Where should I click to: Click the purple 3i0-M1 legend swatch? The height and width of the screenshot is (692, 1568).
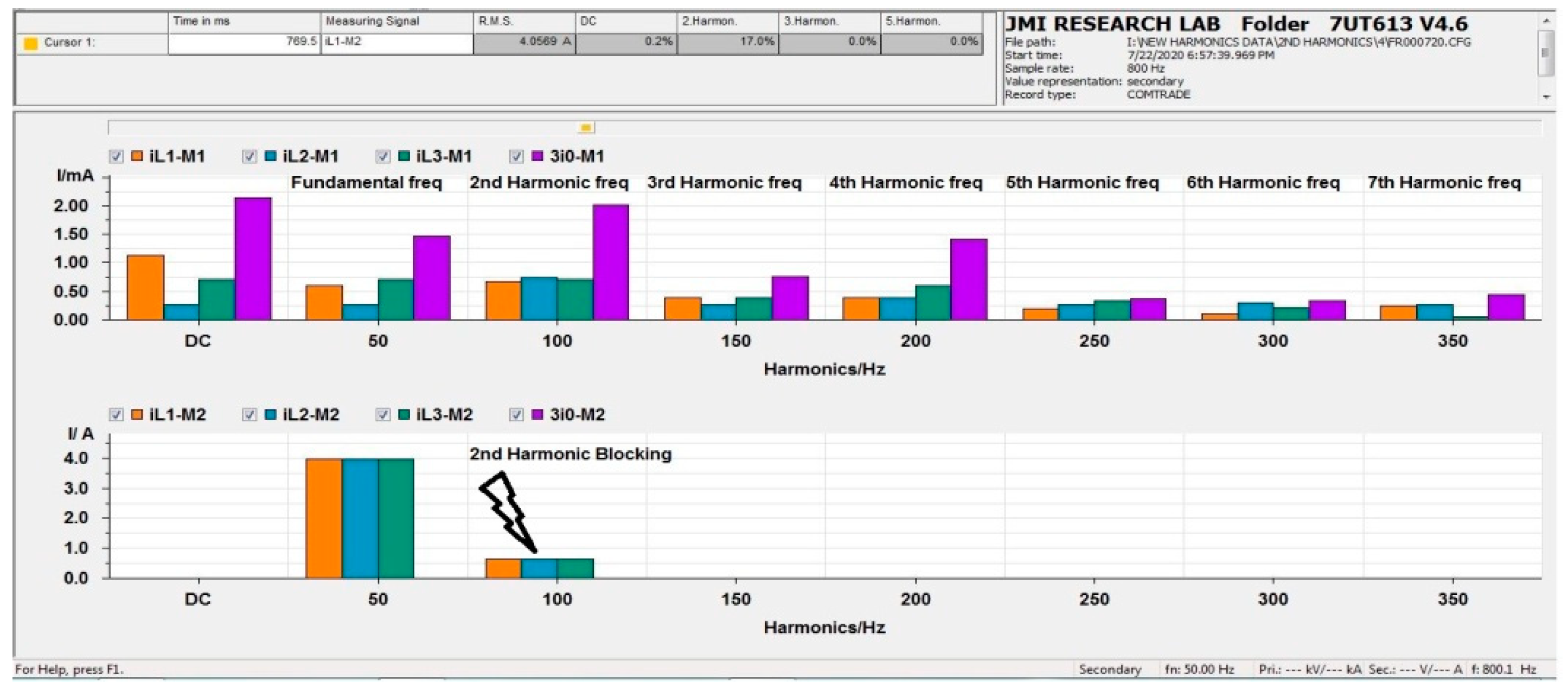pyautogui.click(x=537, y=156)
